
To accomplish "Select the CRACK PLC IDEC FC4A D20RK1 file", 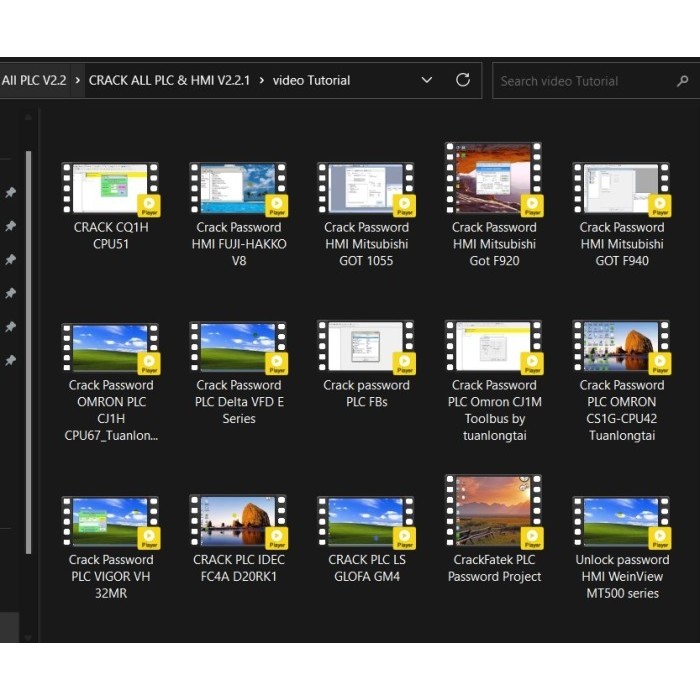I will point(238,521).
